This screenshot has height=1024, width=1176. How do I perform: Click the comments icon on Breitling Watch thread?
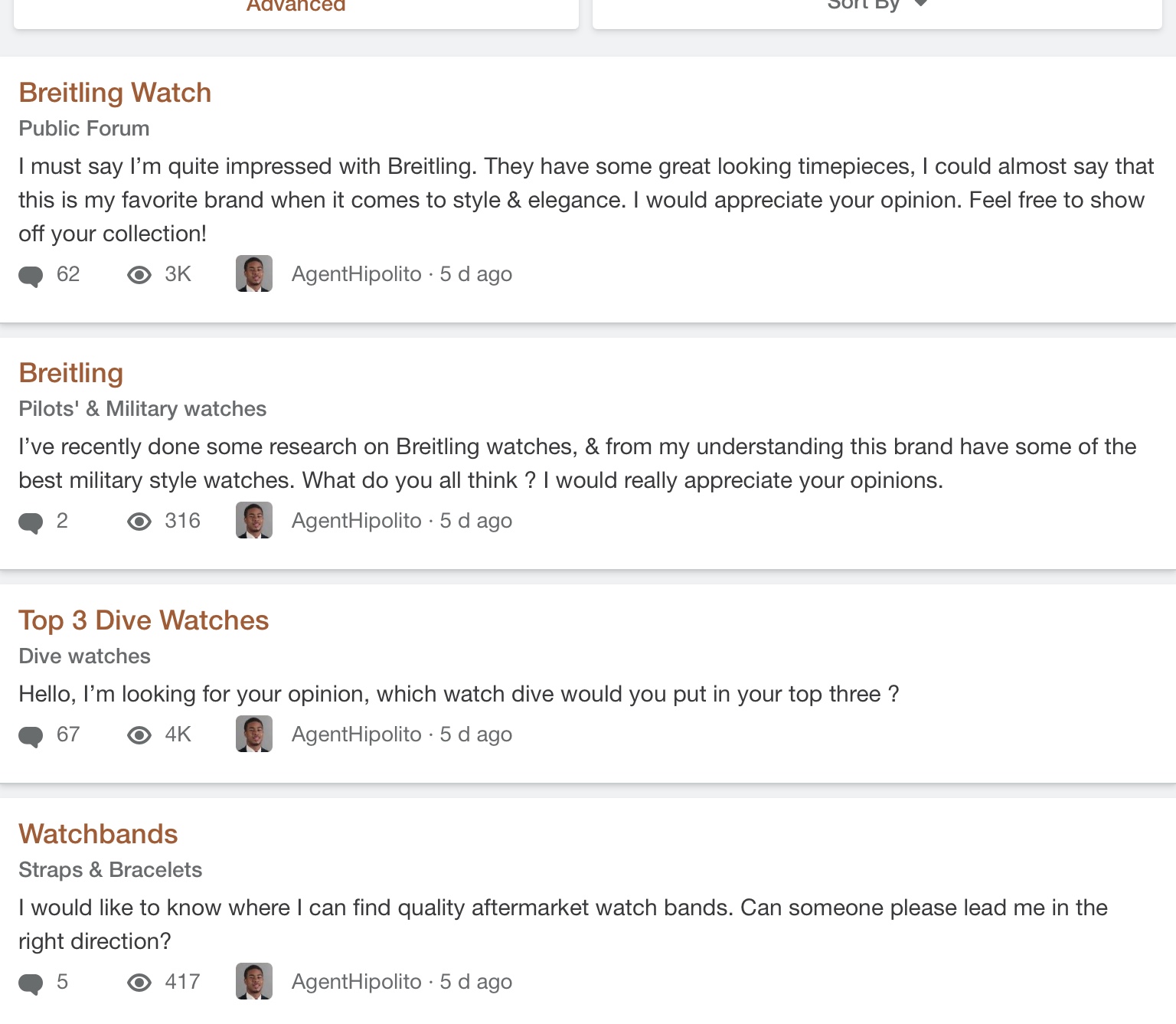(x=31, y=276)
